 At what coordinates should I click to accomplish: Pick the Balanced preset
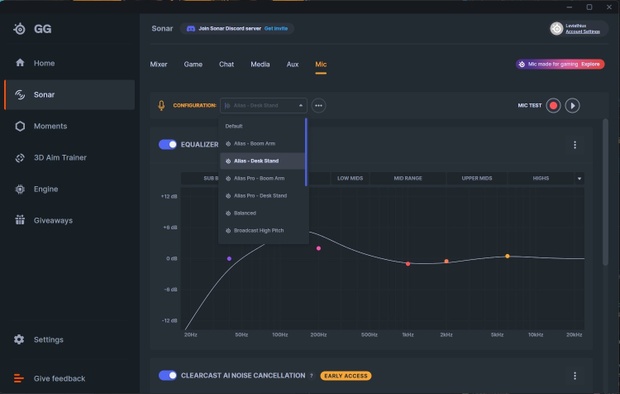point(262,213)
